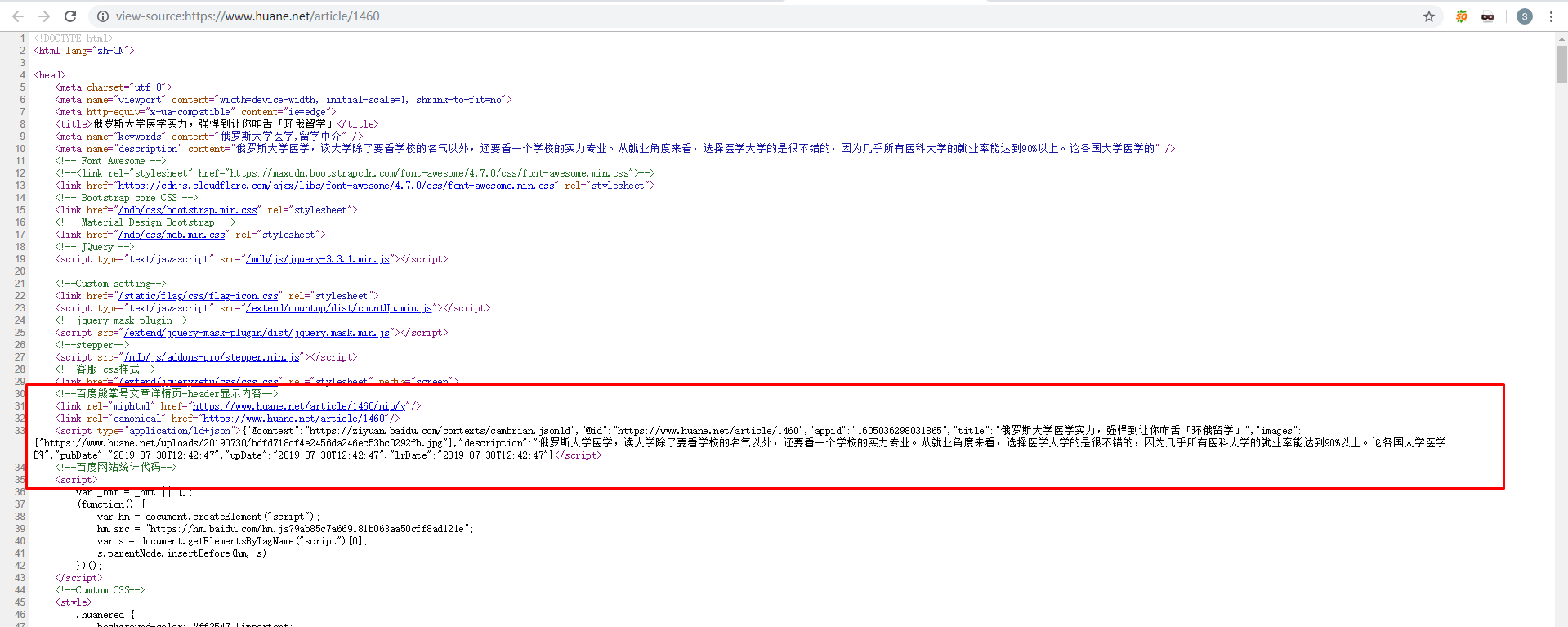
Task: Open the /mdb/css/mdb.min.css link
Action: [172, 235]
